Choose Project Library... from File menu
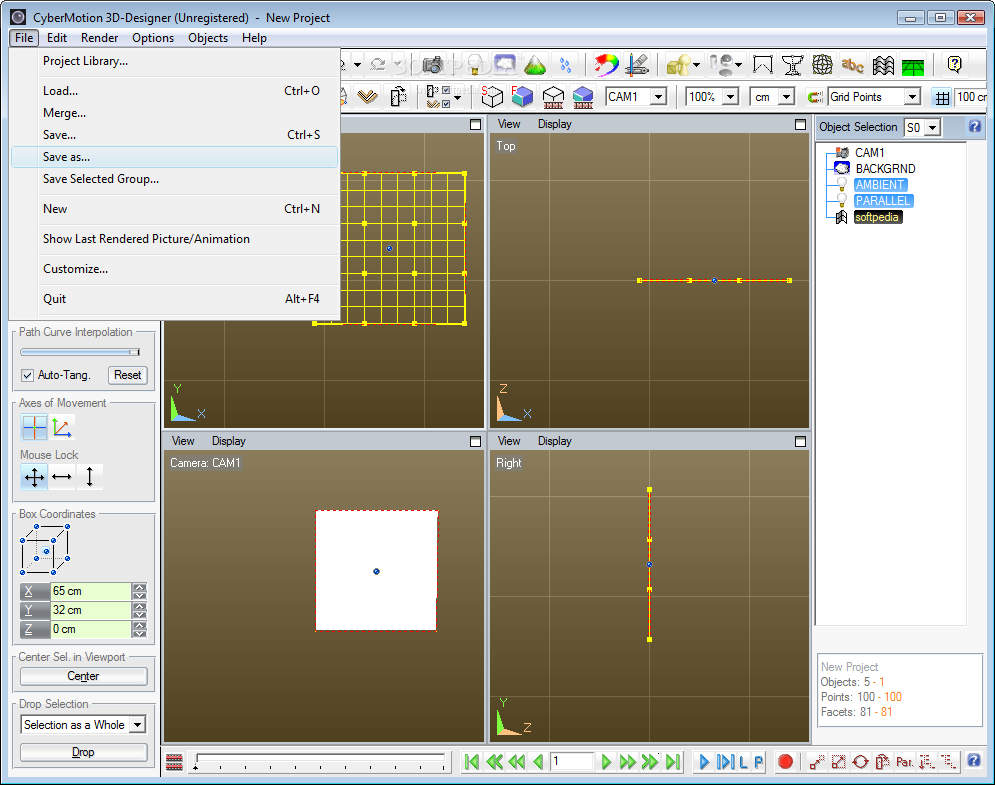Image resolution: width=995 pixels, height=785 pixels. (x=175, y=61)
